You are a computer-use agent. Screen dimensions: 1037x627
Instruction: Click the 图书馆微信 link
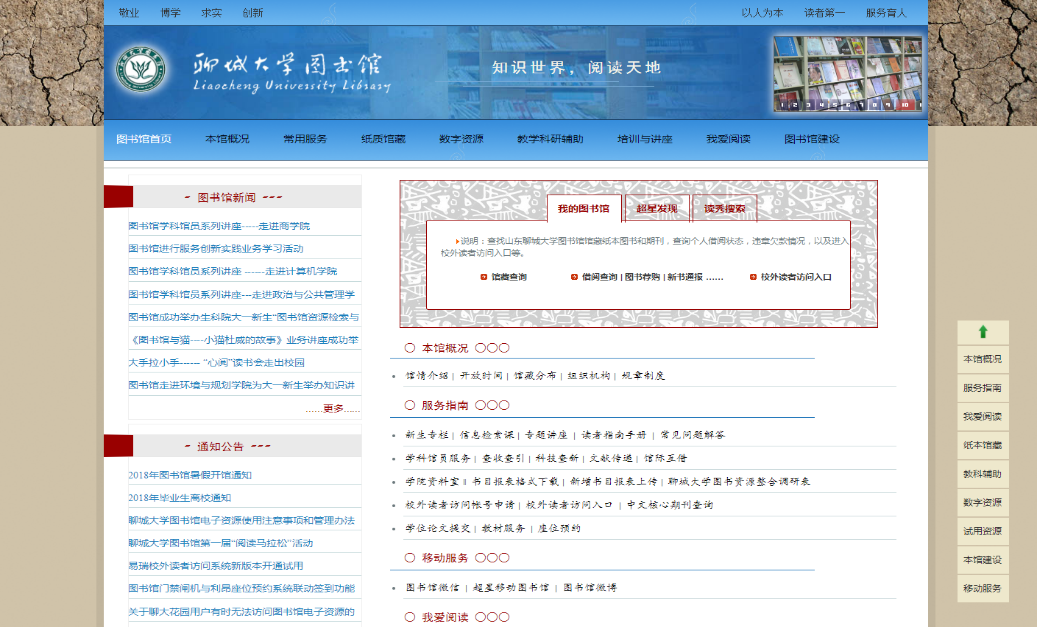tap(433, 587)
